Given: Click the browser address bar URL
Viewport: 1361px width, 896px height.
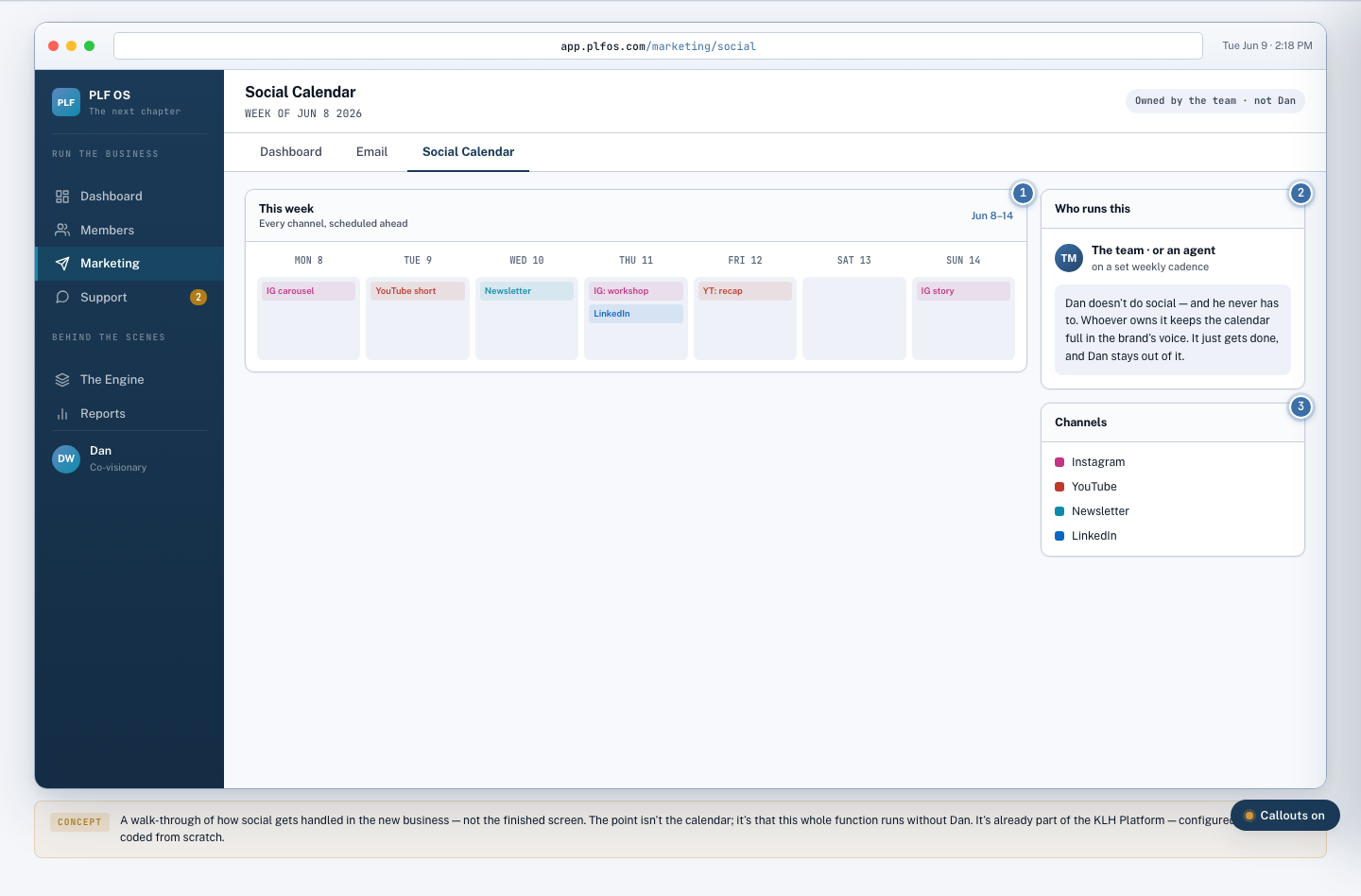Looking at the screenshot, I should click(658, 46).
